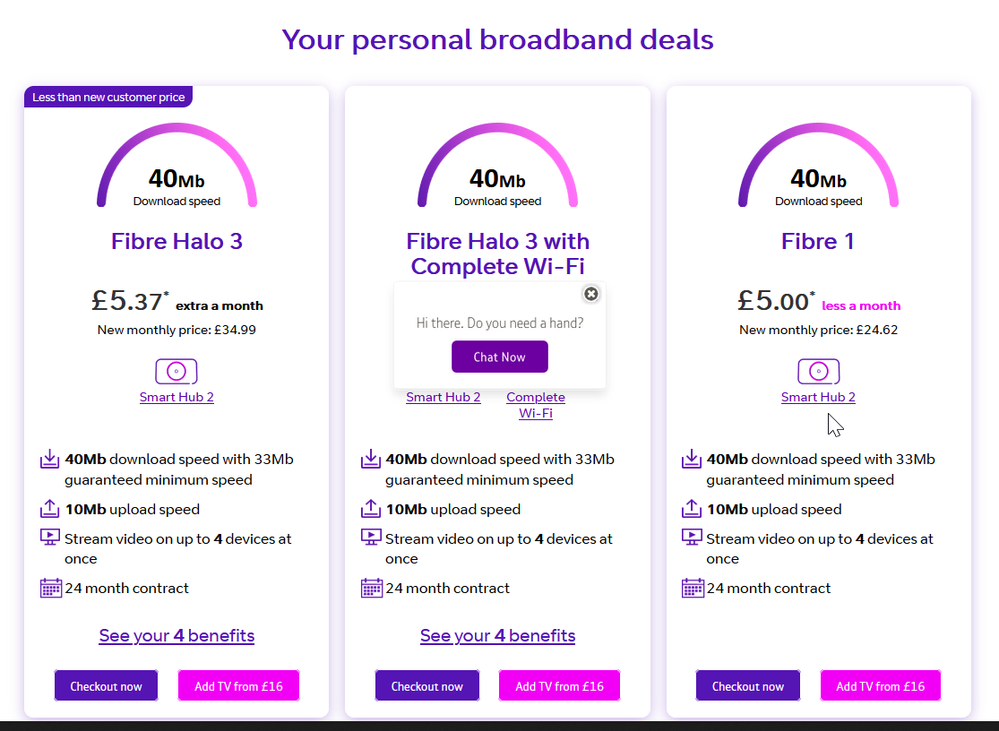Click the Chat Now button
The image size is (999, 731).
click(x=499, y=357)
